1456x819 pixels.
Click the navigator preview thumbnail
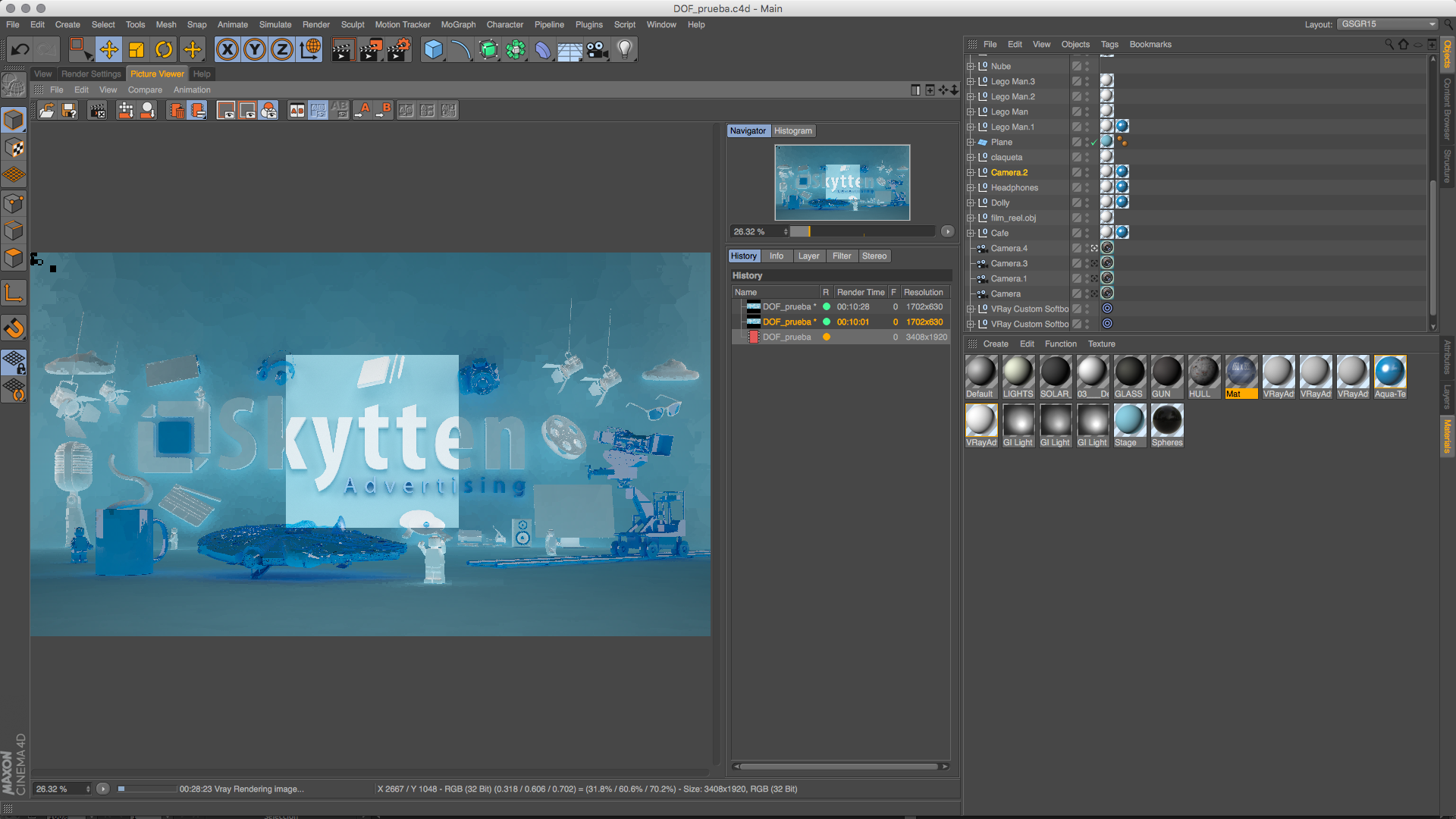(842, 183)
